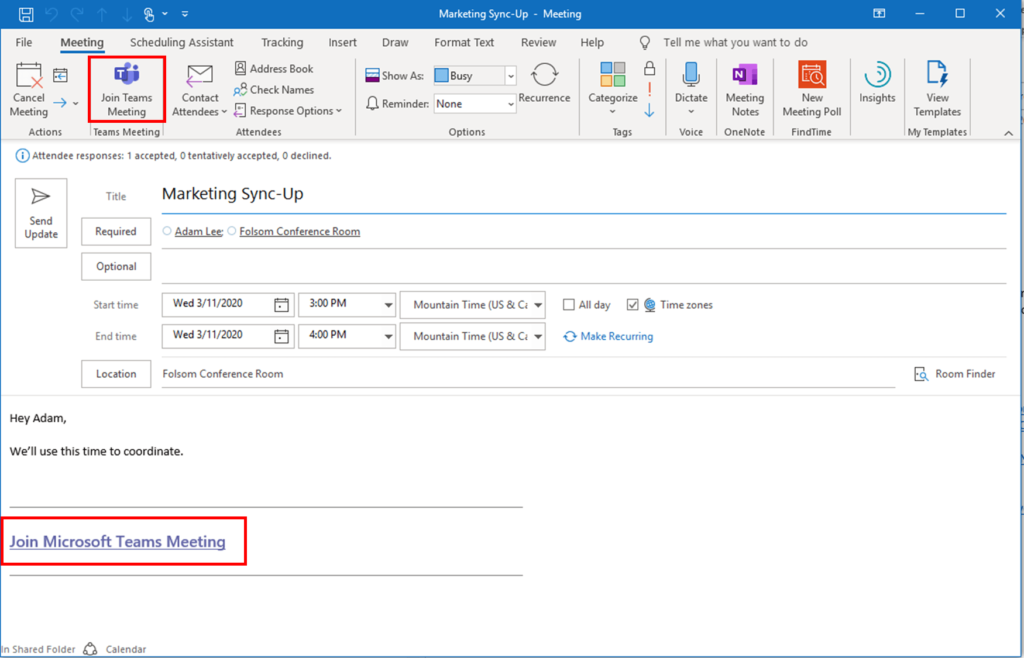This screenshot has height=658, width=1024.
Task: Click View Templates button
Action: 937,90
